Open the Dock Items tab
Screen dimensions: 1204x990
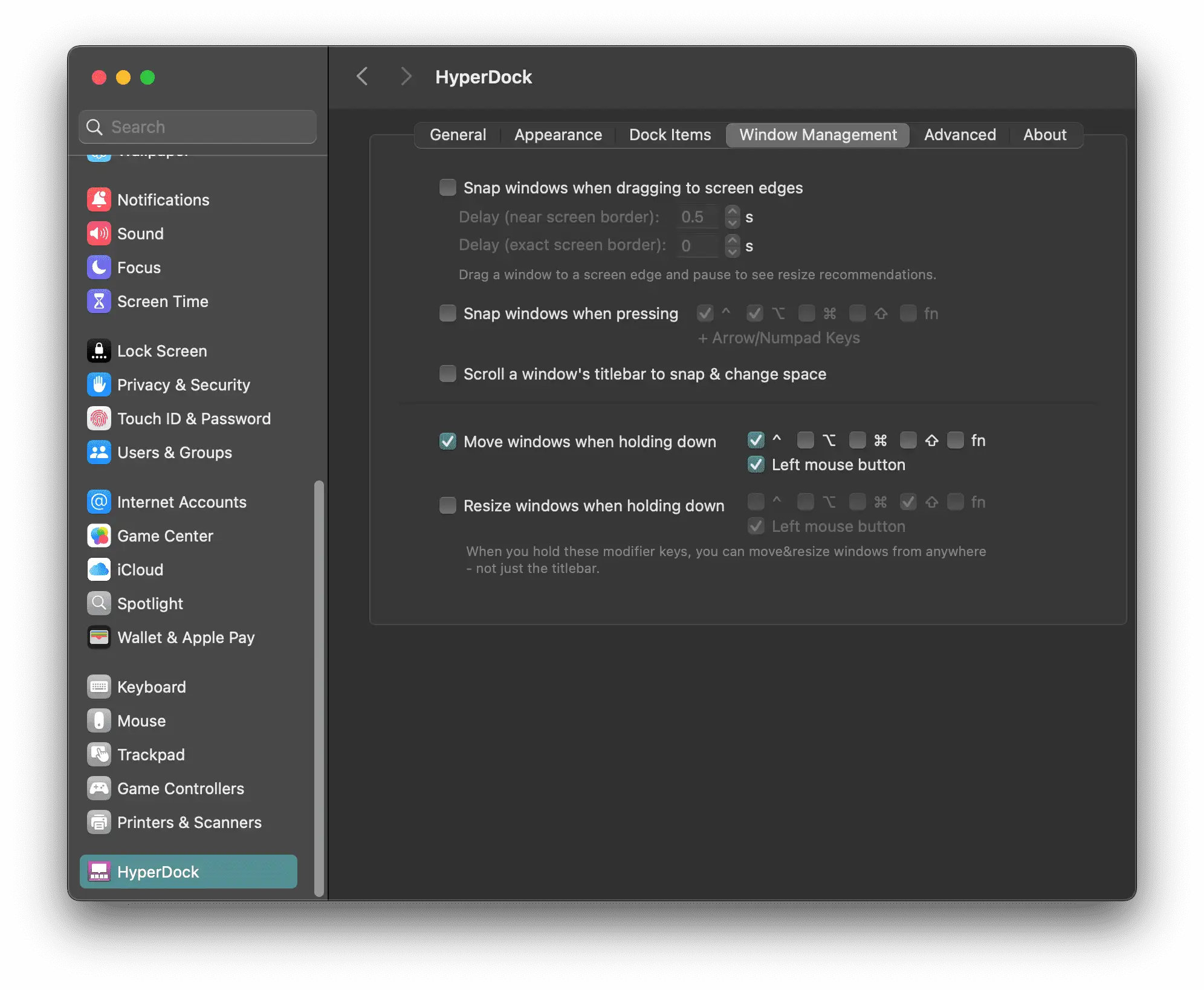[x=670, y=135]
